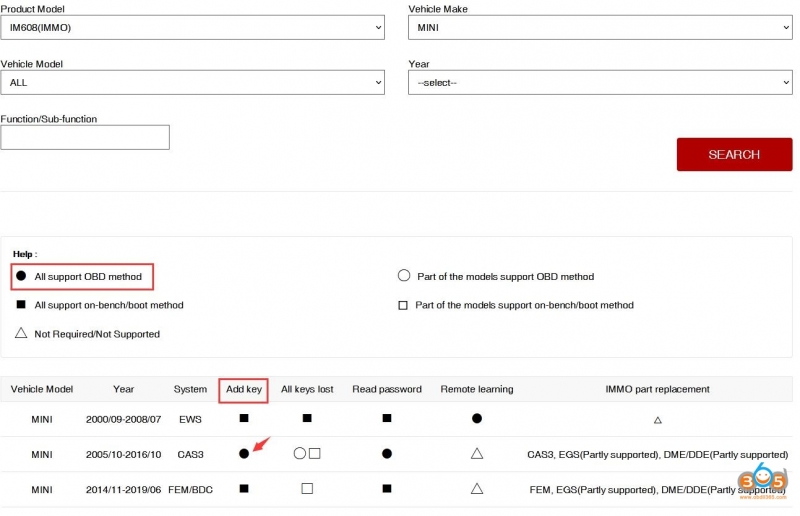The image size is (800, 516).
Task: Click the red SEARCH button
Action: tap(734, 154)
